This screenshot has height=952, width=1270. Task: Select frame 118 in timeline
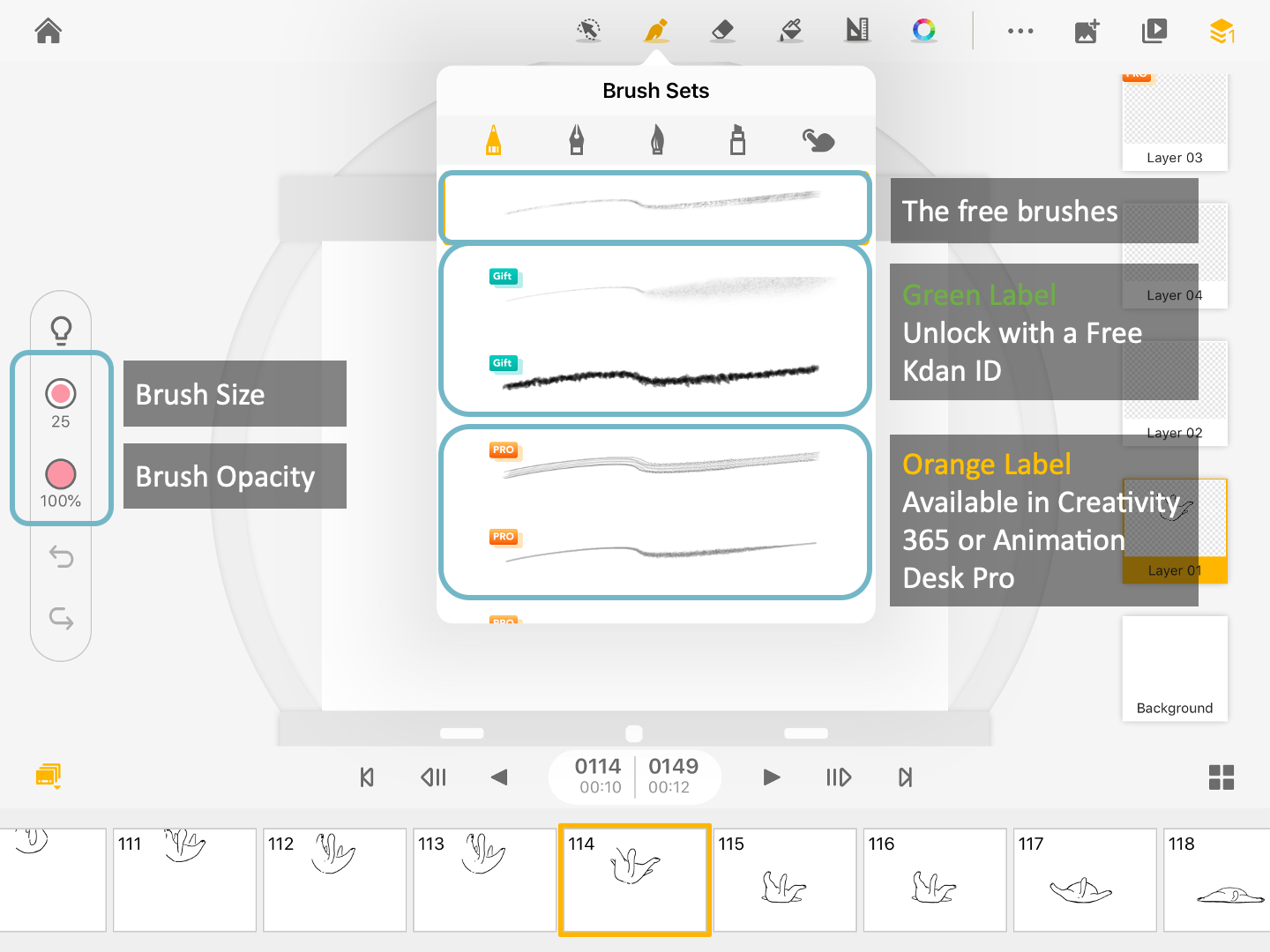pos(1217,880)
